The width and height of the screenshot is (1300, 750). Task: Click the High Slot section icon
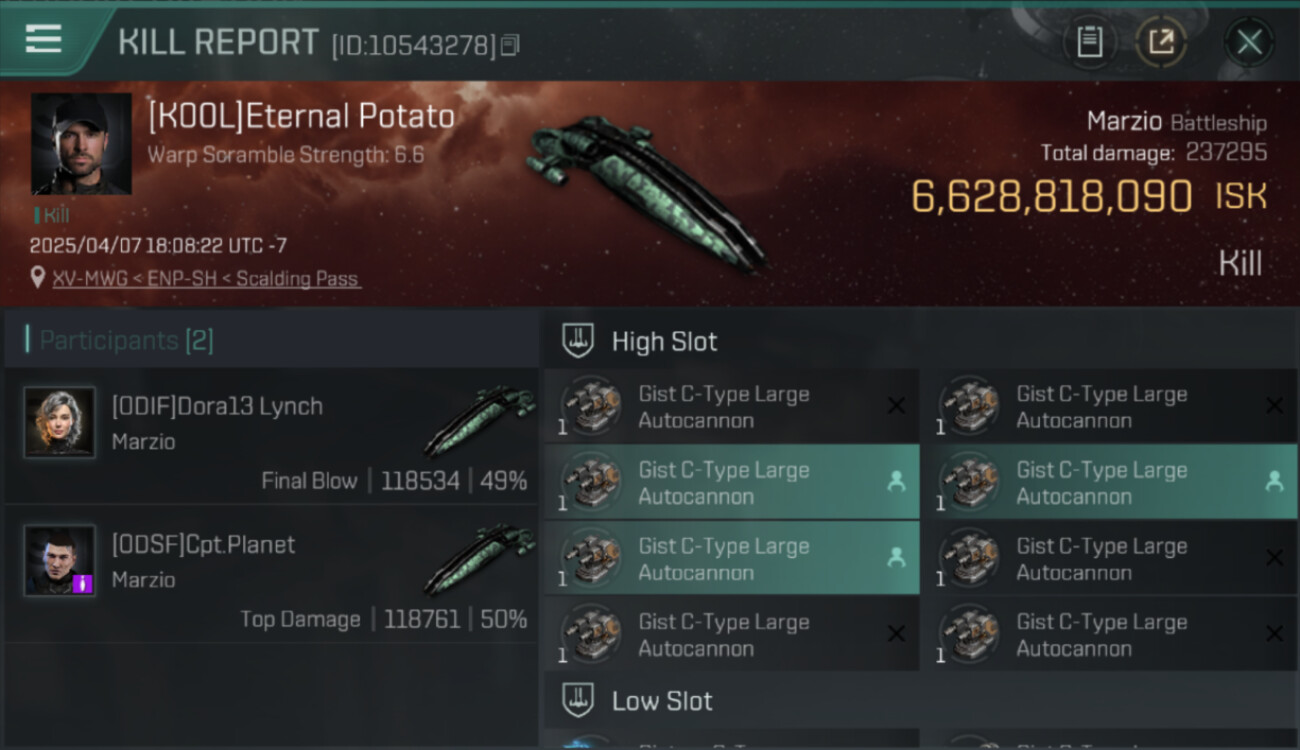point(578,341)
